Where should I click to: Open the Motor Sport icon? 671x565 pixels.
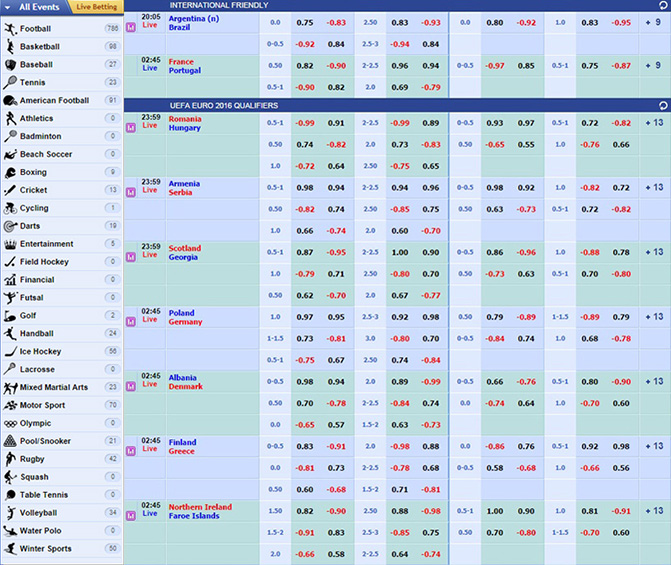tap(10, 405)
